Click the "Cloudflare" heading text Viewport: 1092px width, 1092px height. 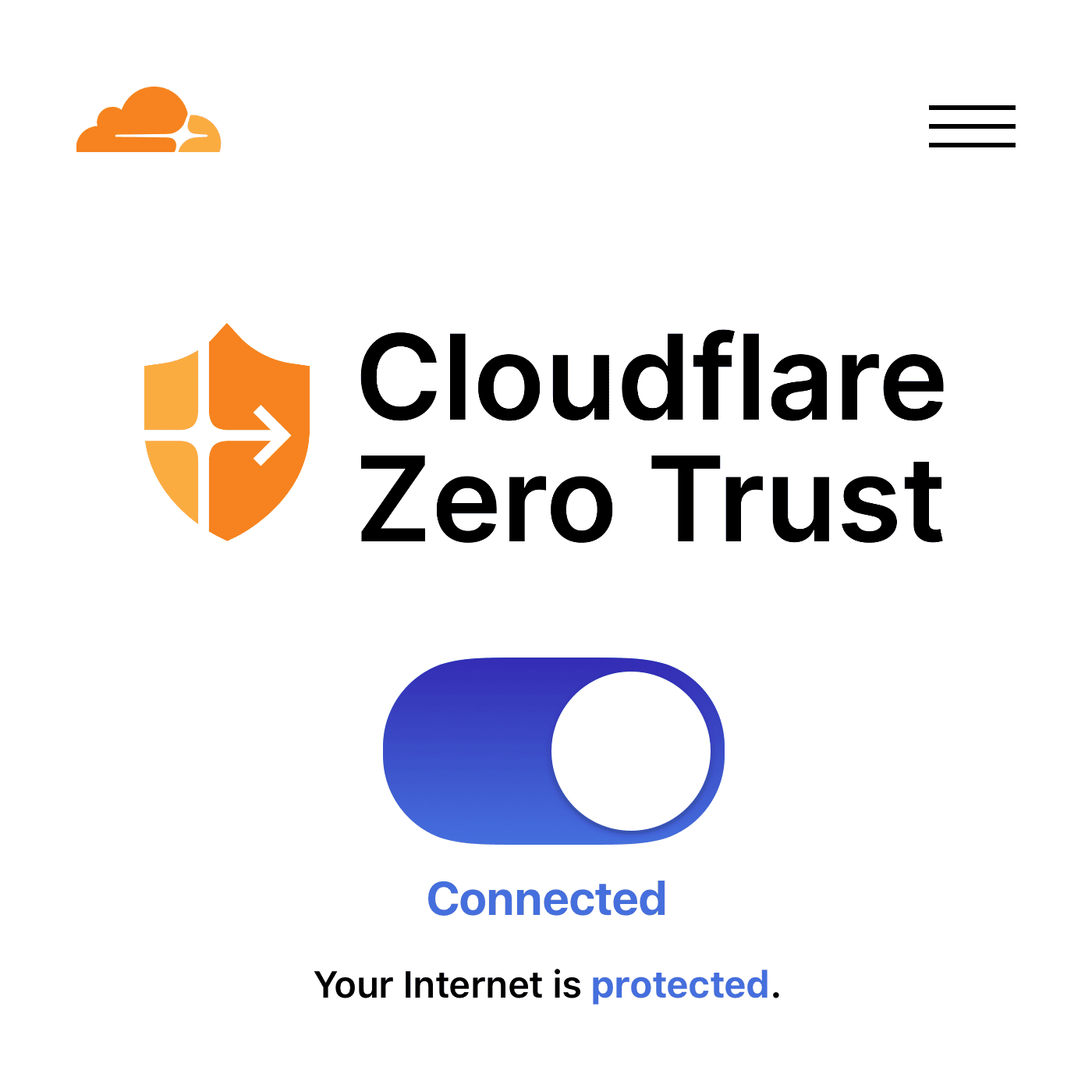point(651,377)
